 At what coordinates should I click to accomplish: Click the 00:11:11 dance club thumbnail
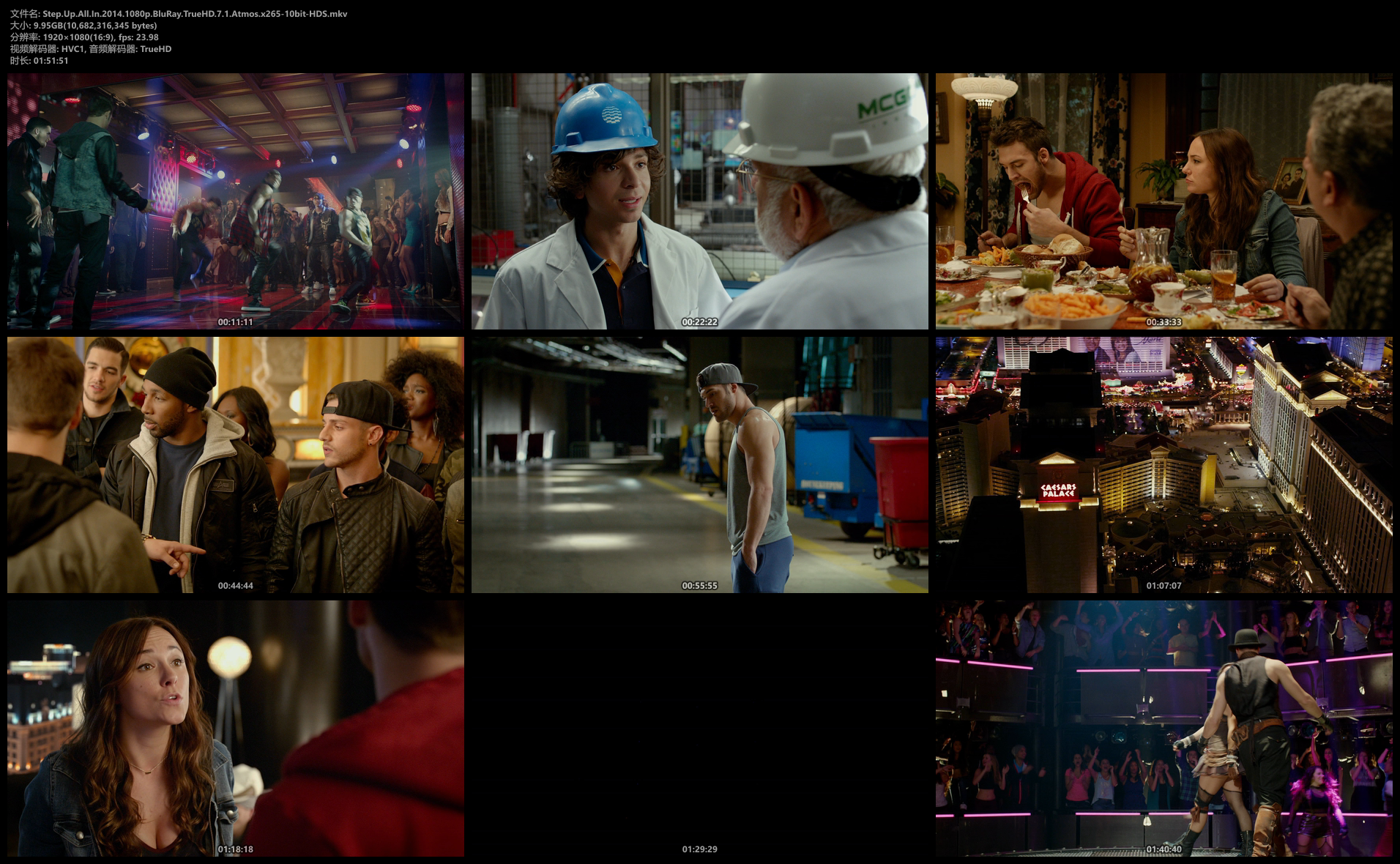pos(236,201)
